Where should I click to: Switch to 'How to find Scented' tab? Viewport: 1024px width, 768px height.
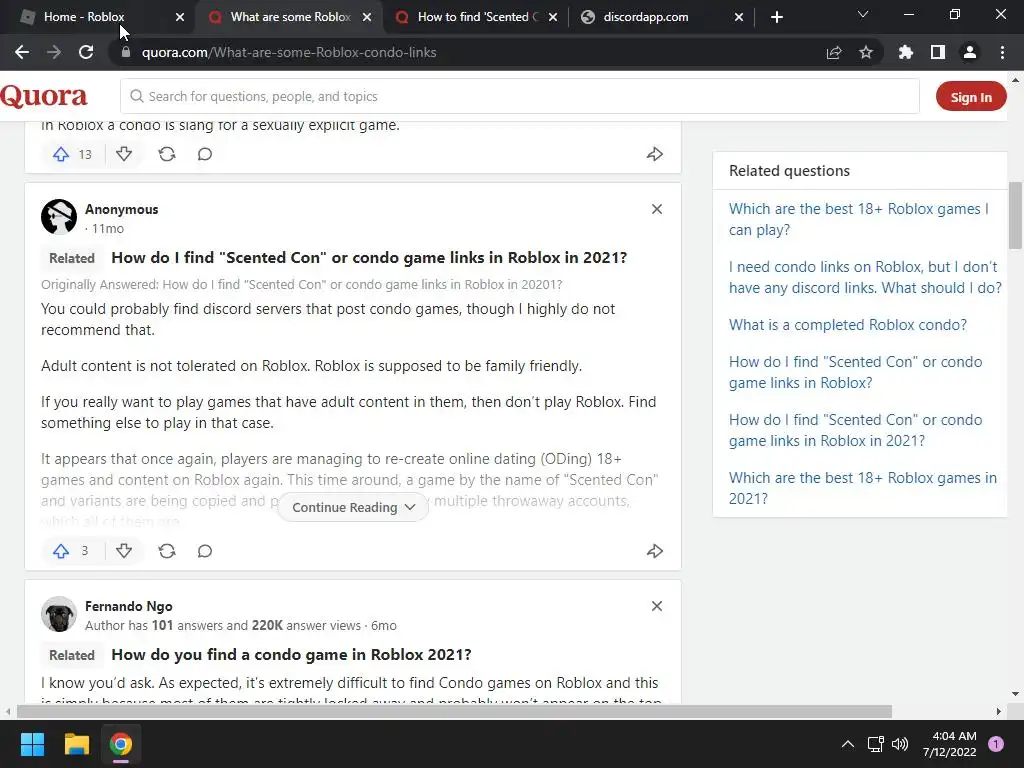[477, 17]
